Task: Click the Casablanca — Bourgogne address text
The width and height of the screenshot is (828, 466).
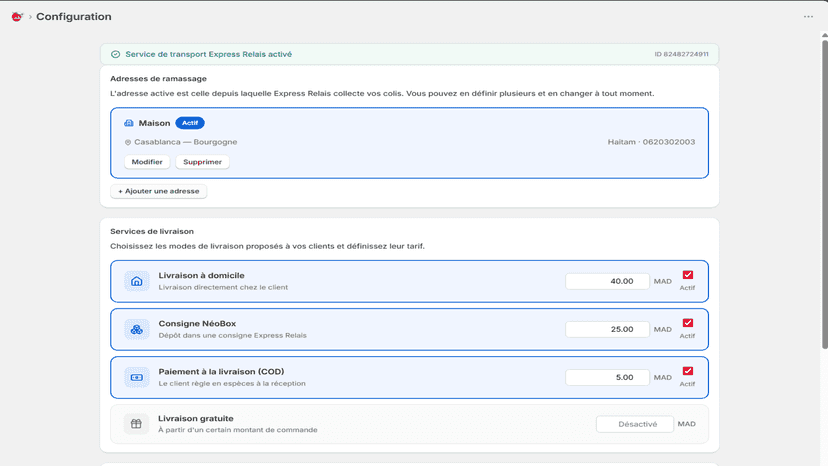Action: (x=185, y=142)
